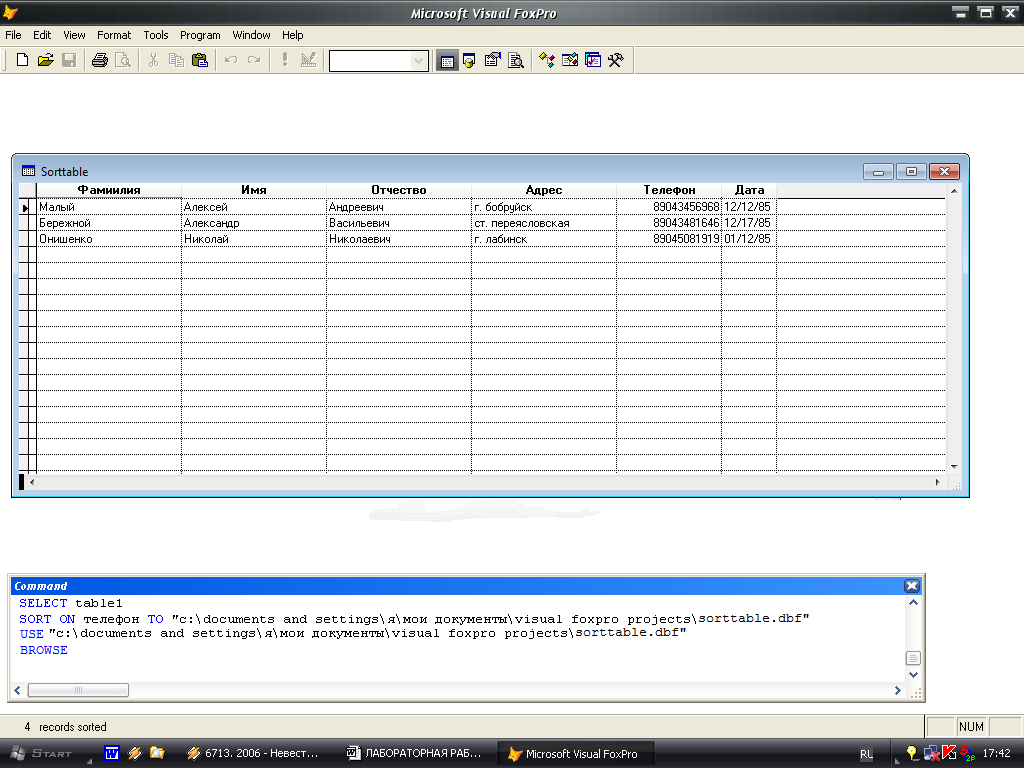
Task: Click the Run exclamation mark icon
Action: tap(285, 61)
